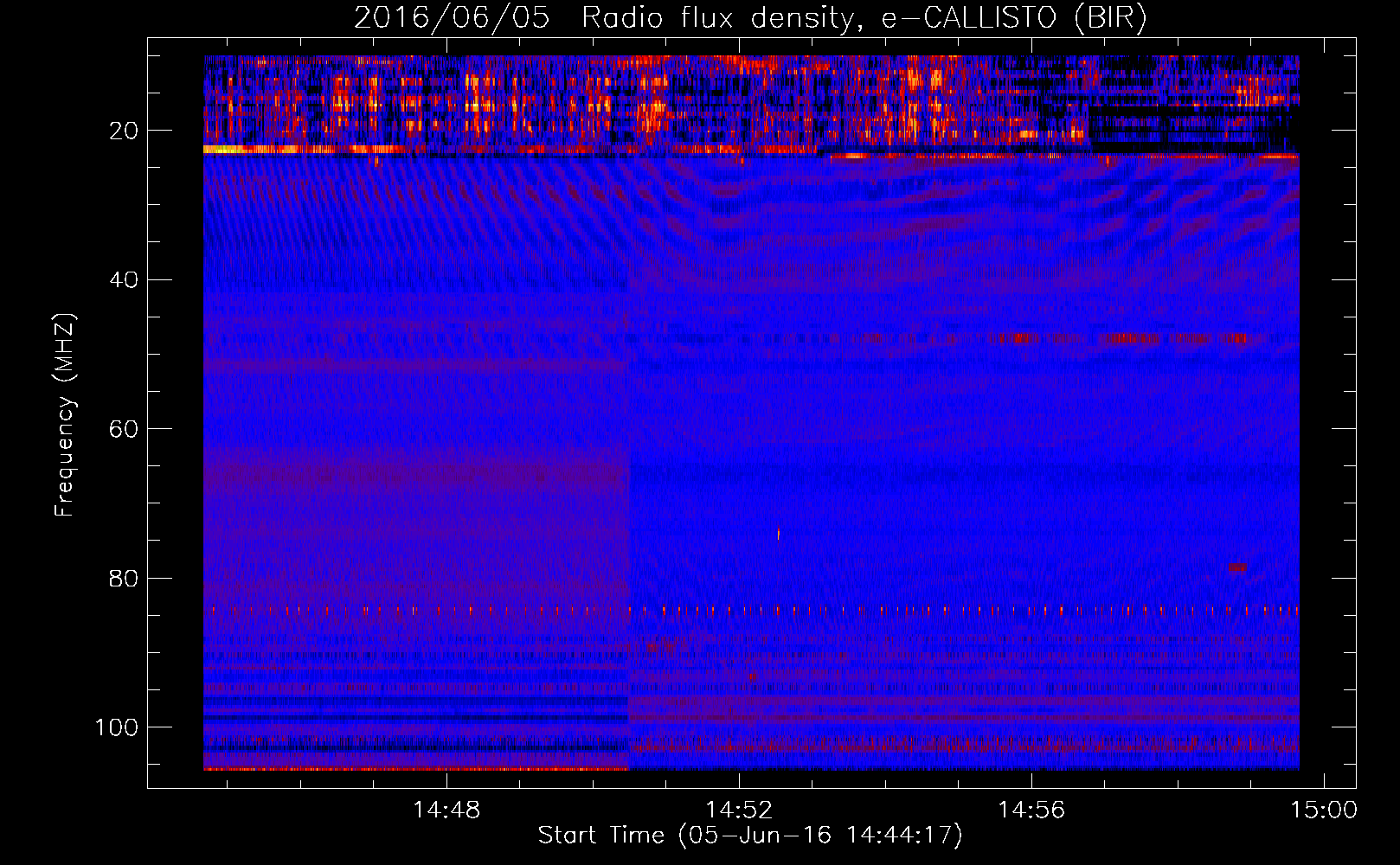Click the 'Start Time (05-Jun-16 14:44:17)' label
The height and width of the screenshot is (865, 1400).
(750, 836)
